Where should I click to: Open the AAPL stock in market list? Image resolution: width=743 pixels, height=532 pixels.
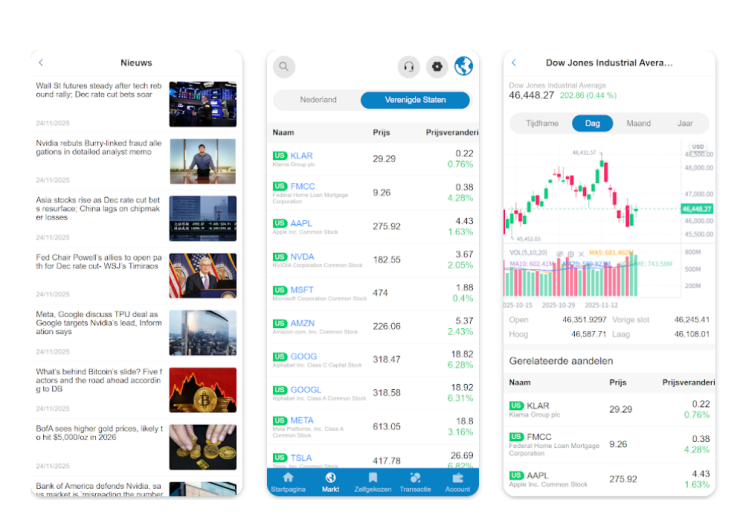[x=373, y=226]
